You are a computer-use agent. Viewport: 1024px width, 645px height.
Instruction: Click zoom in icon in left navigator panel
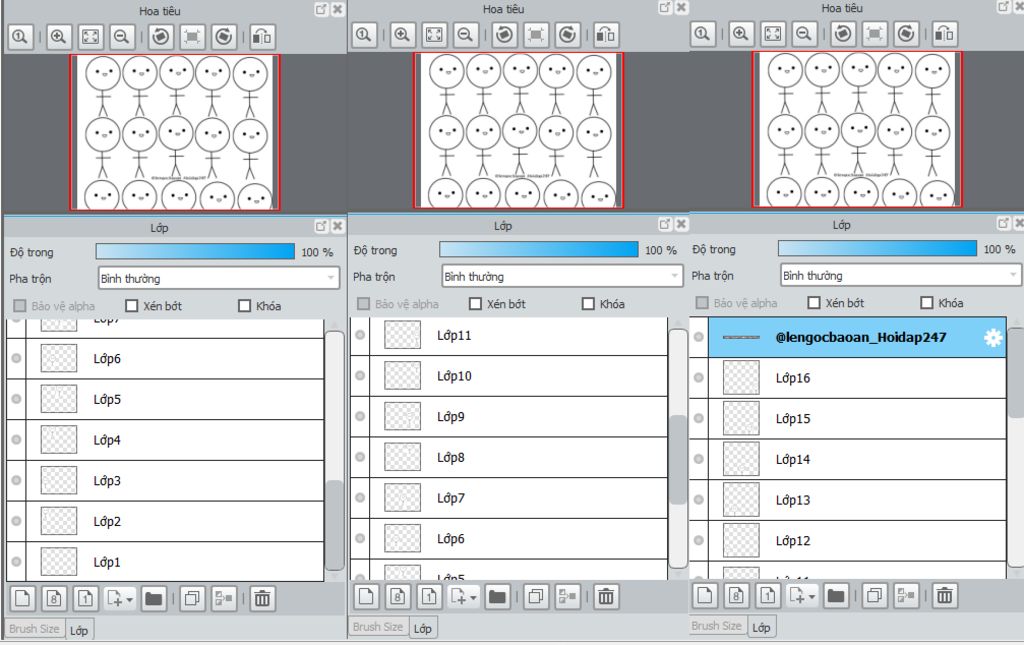coord(58,37)
